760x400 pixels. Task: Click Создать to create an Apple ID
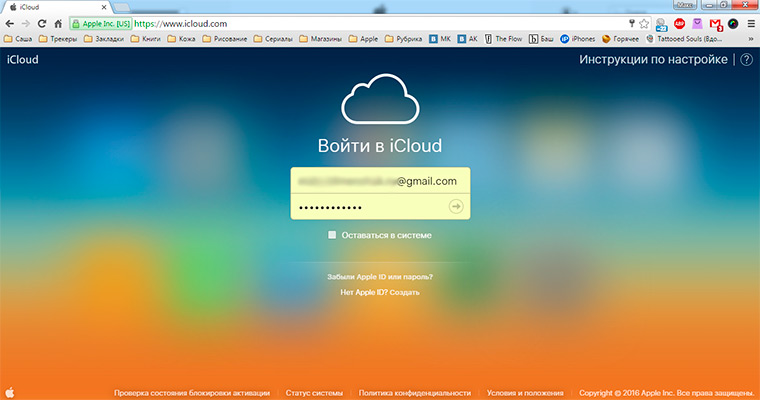pyautogui.click(x=404, y=292)
